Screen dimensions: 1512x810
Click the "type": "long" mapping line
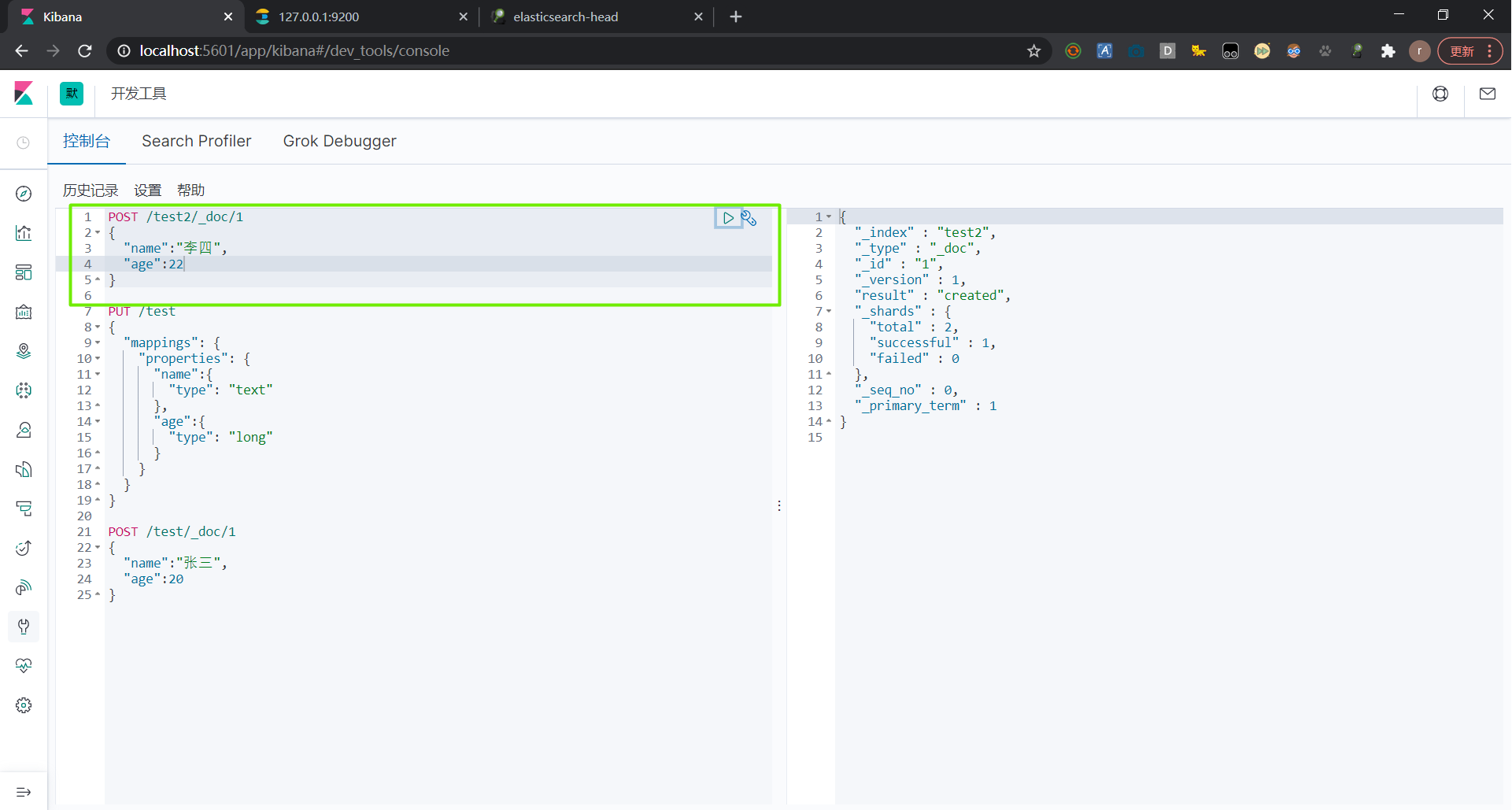(x=221, y=438)
